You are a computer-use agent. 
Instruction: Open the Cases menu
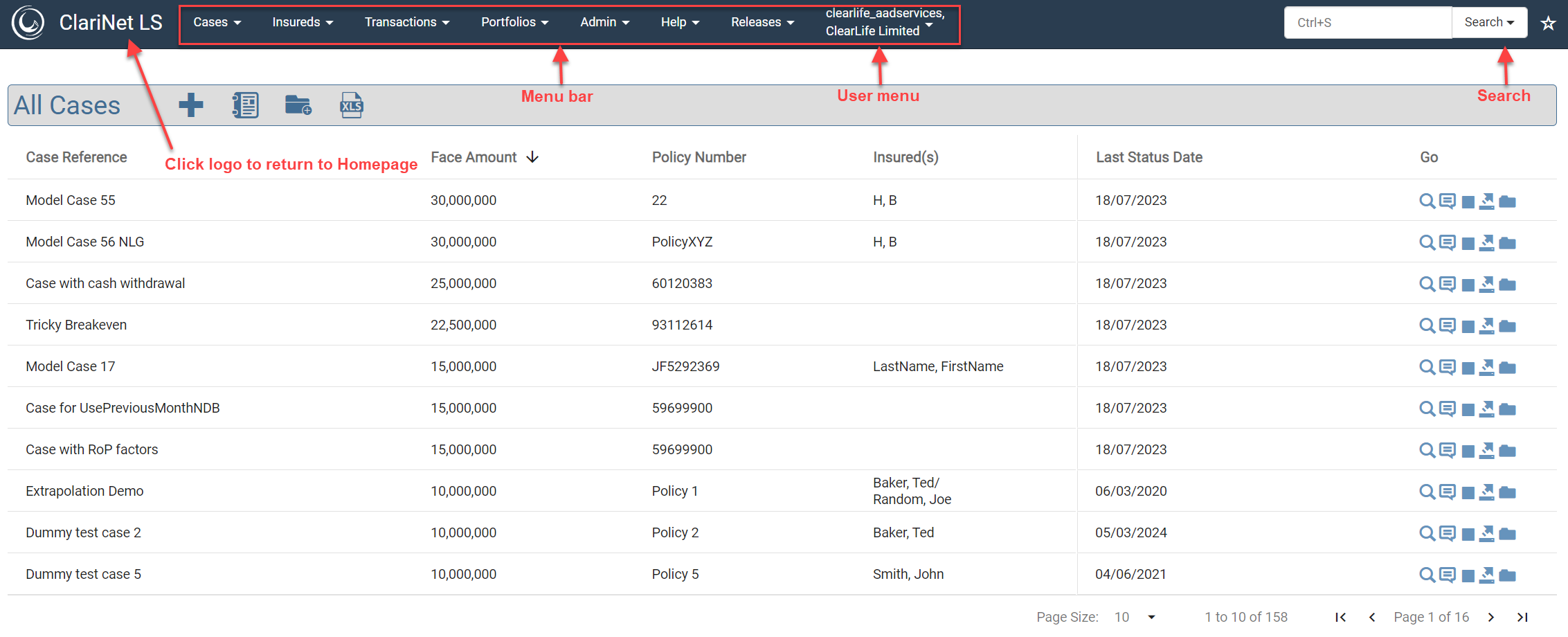pyautogui.click(x=217, y=22)
